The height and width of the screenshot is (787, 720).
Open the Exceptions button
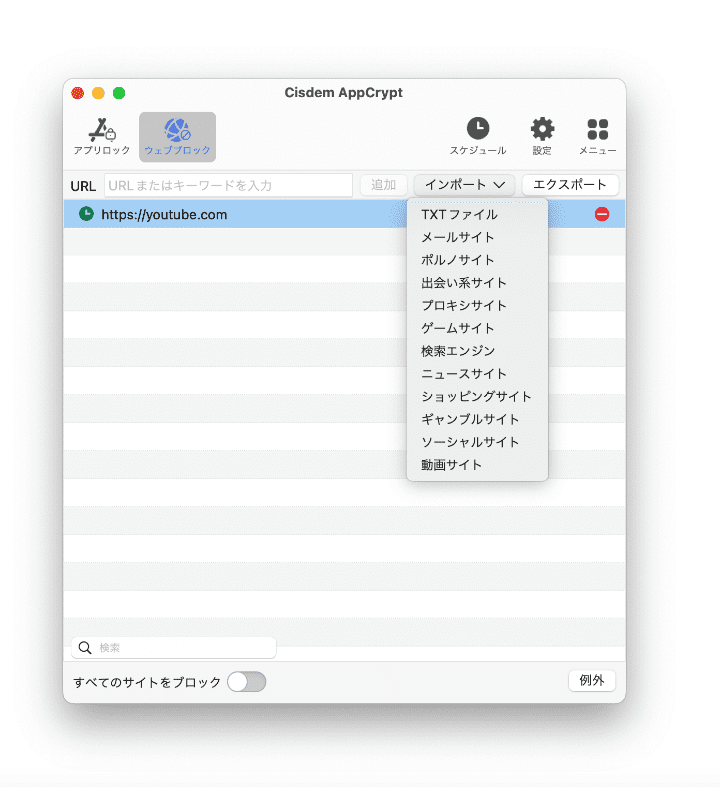(591, 681)
